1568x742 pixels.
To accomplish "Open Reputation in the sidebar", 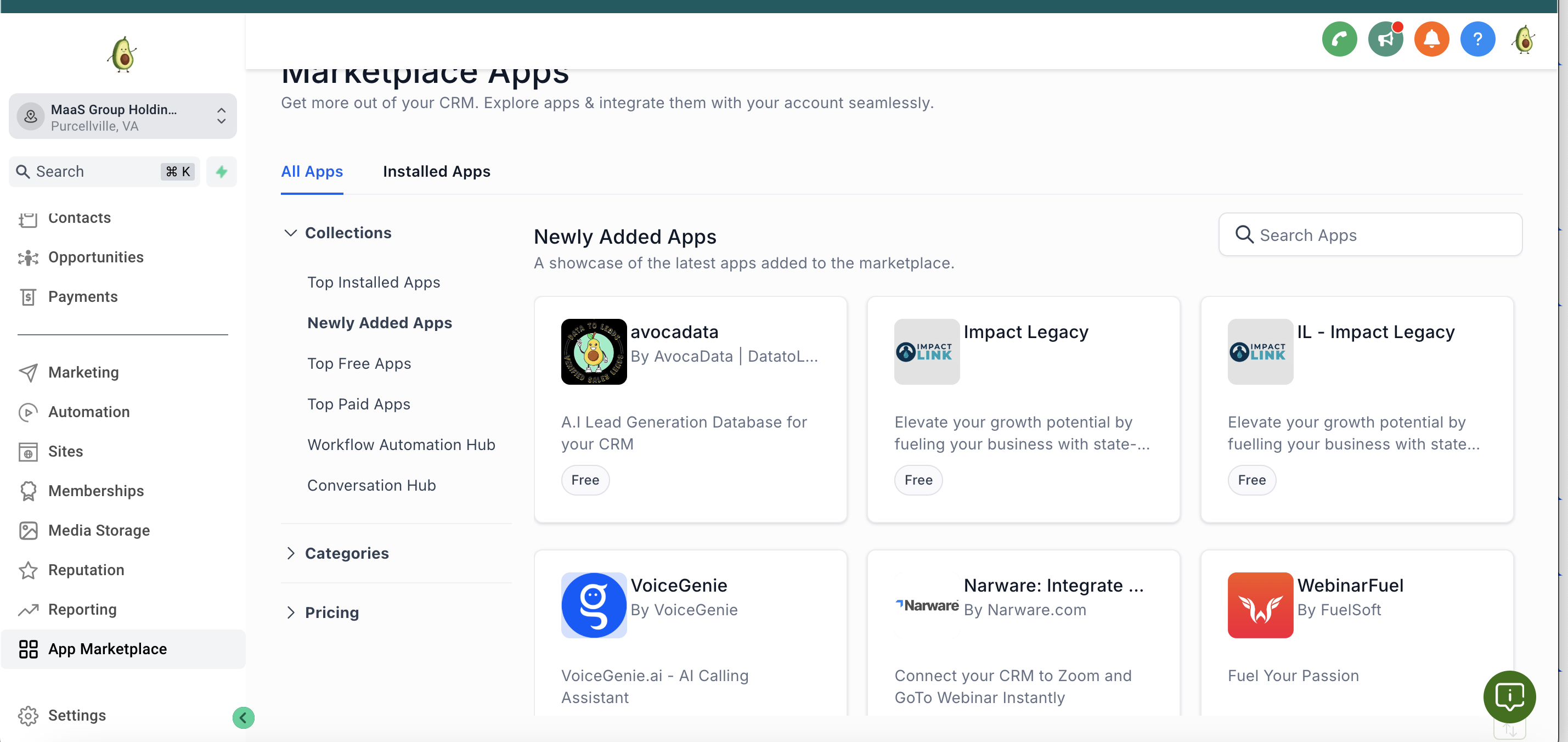I will tap(87, 570).
